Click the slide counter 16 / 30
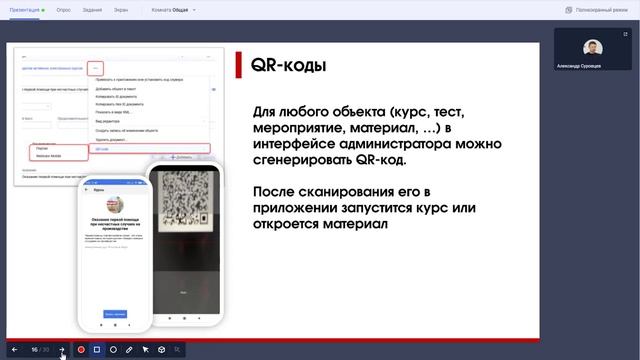The width and height of the screenshot is (640, 360). tap(40, 349)
